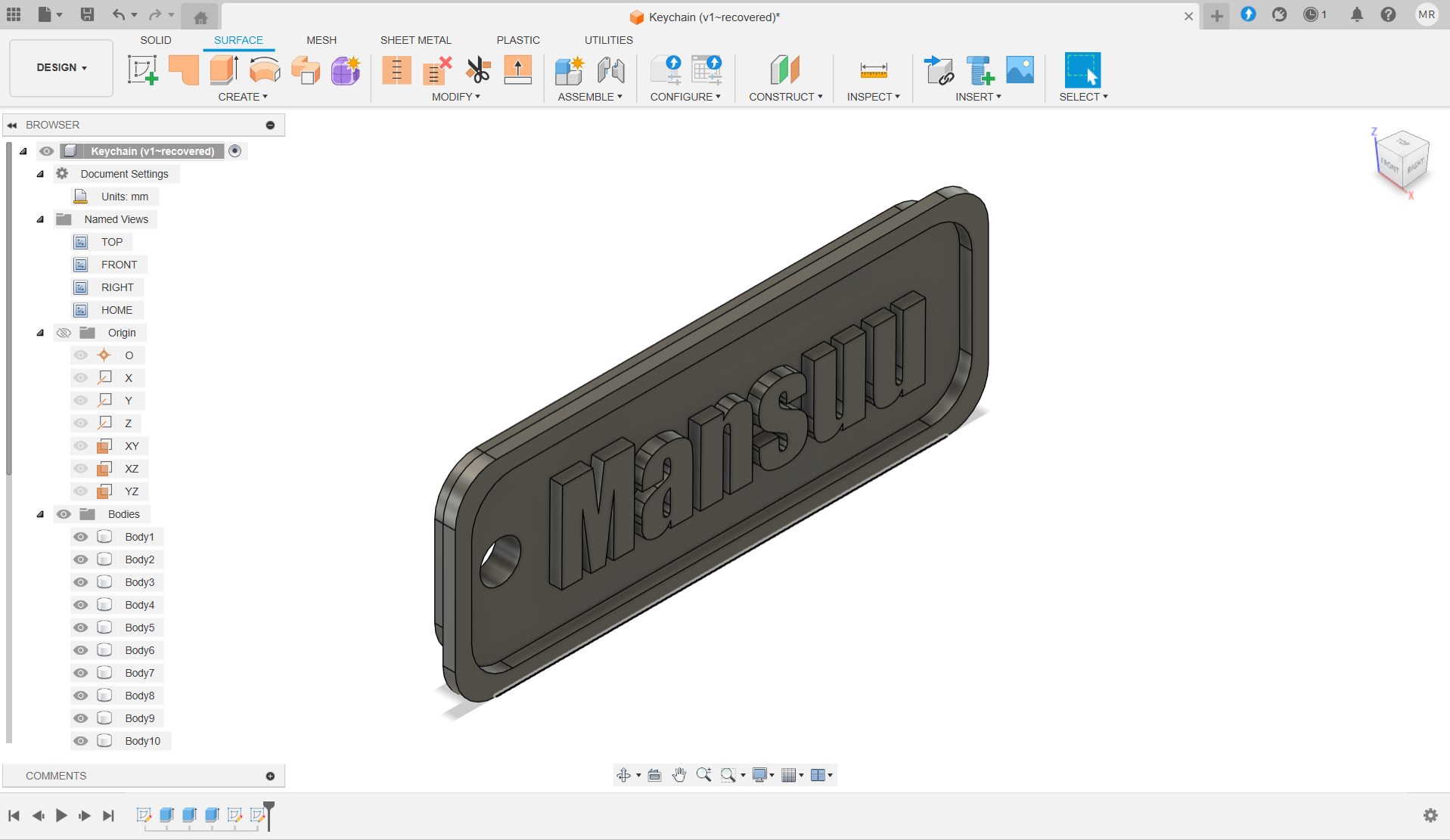Click the Insert Derive icon

(939, 70)
